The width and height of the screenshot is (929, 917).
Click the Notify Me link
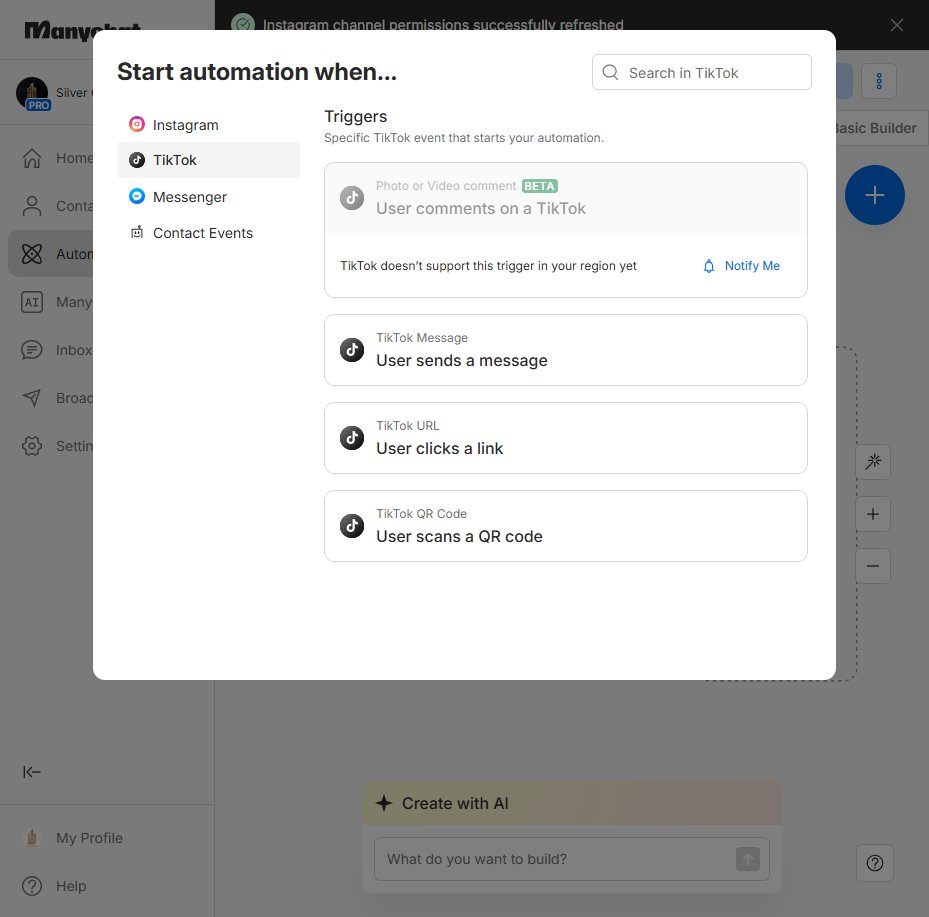click(752, 266)
